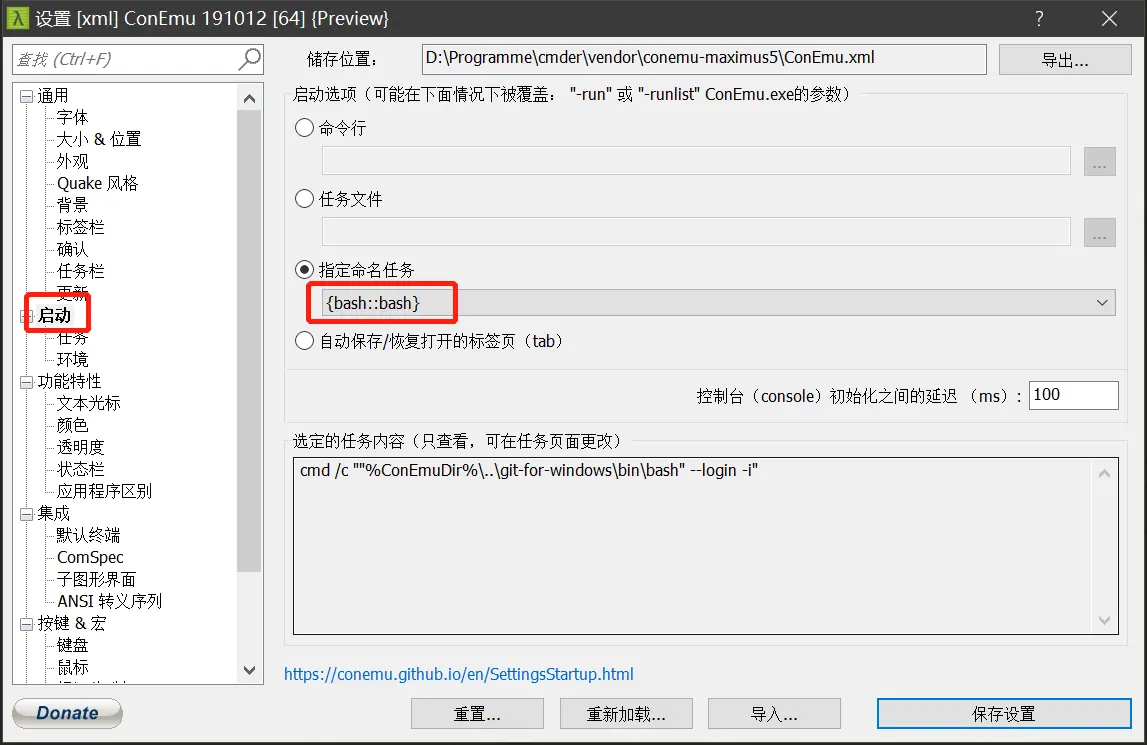
Task: Select 自动保存/恢复打开的标签页 radio option
Action: click(304, 341)
